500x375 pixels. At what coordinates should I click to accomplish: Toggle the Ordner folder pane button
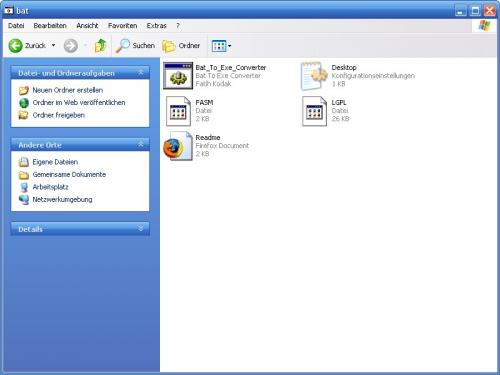coord(181,46)
